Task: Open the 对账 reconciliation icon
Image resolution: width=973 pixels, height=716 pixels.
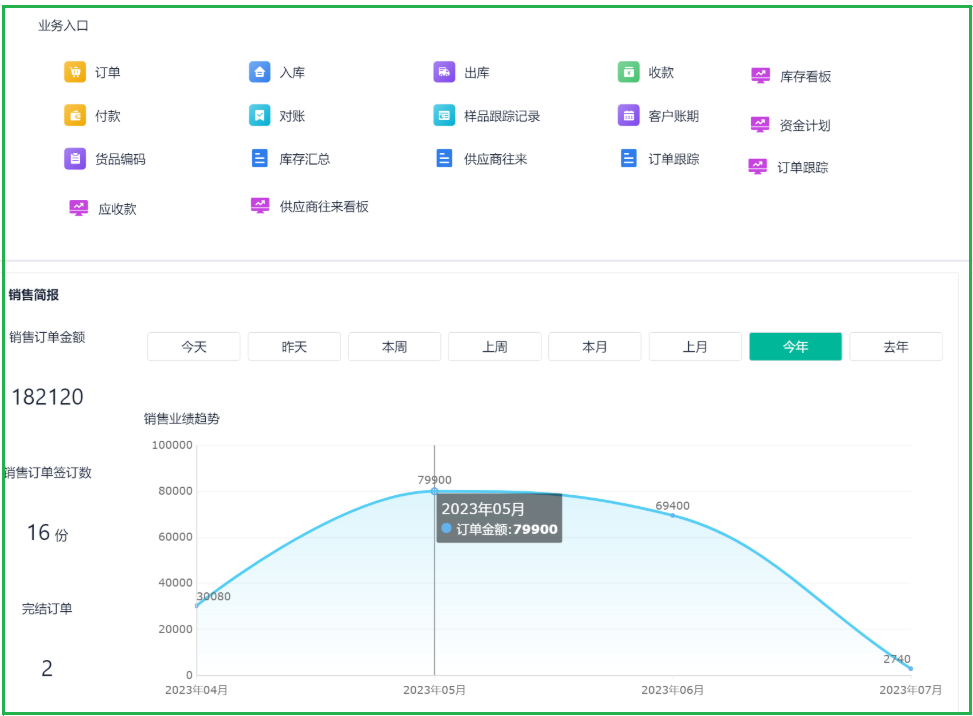Action: [x=259, y=116]
